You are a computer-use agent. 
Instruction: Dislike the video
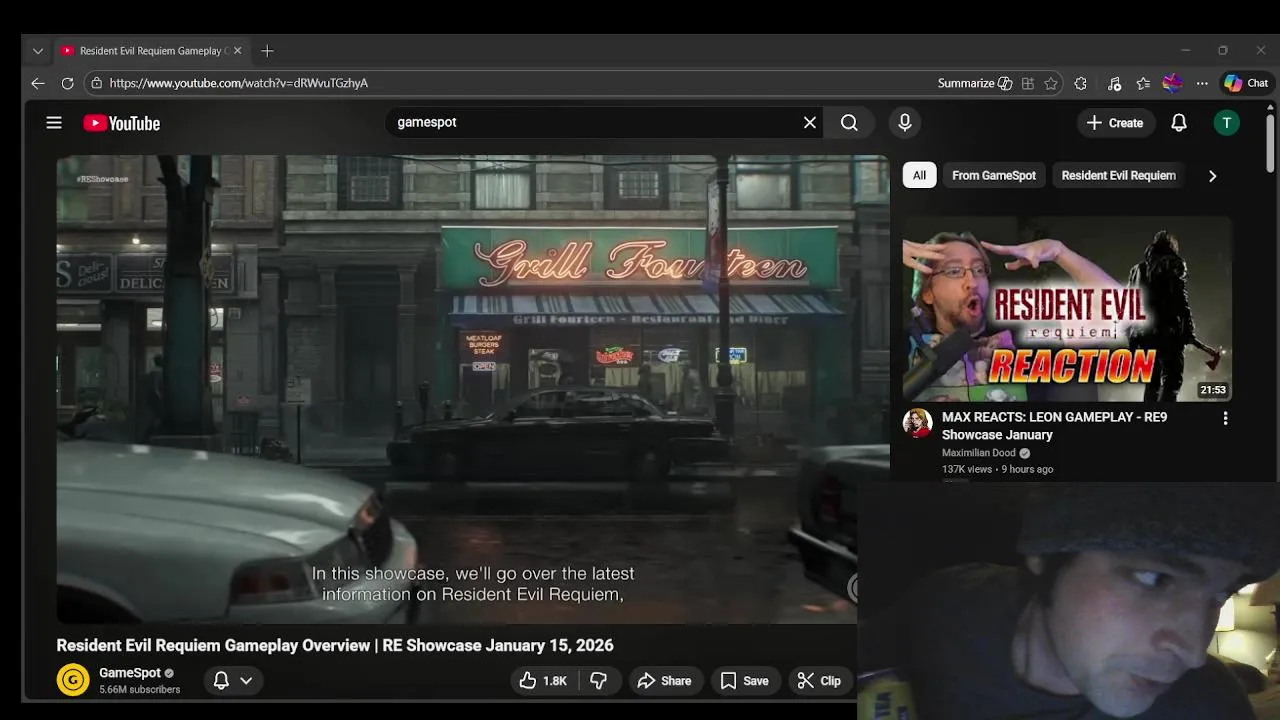pos(598,680)
